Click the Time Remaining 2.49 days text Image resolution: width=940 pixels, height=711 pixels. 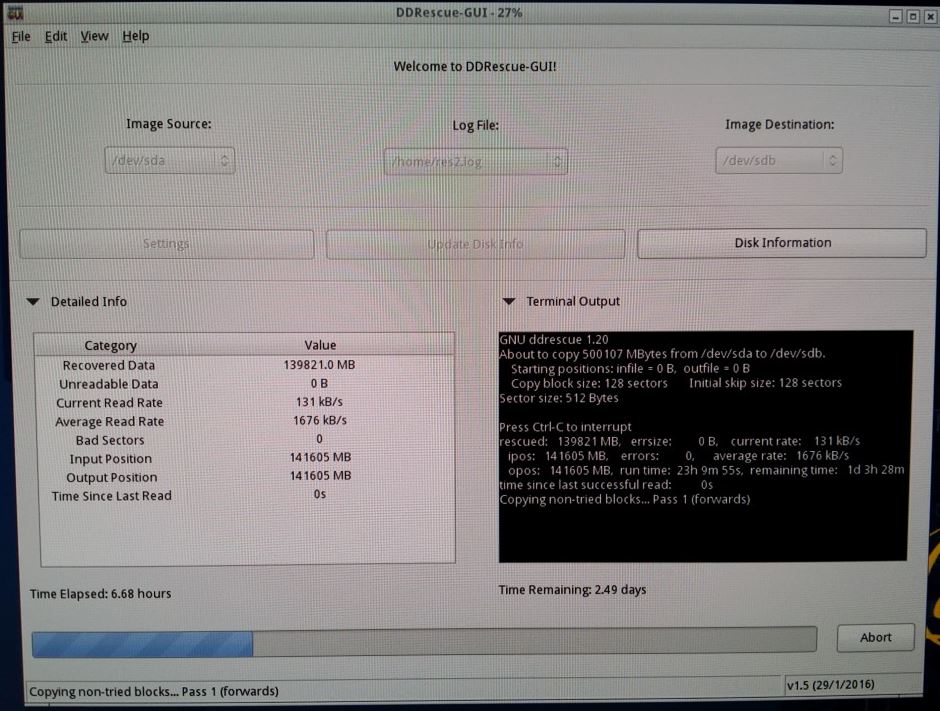pyautogui.click(x=573, y=590)
